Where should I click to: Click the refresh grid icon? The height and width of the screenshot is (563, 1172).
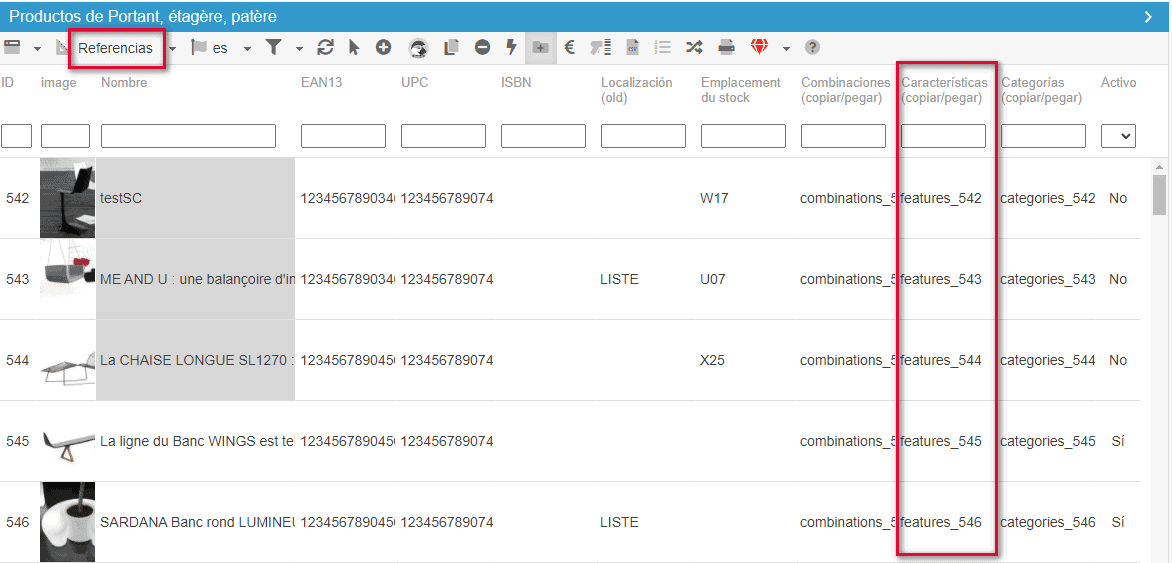point(325,47)
